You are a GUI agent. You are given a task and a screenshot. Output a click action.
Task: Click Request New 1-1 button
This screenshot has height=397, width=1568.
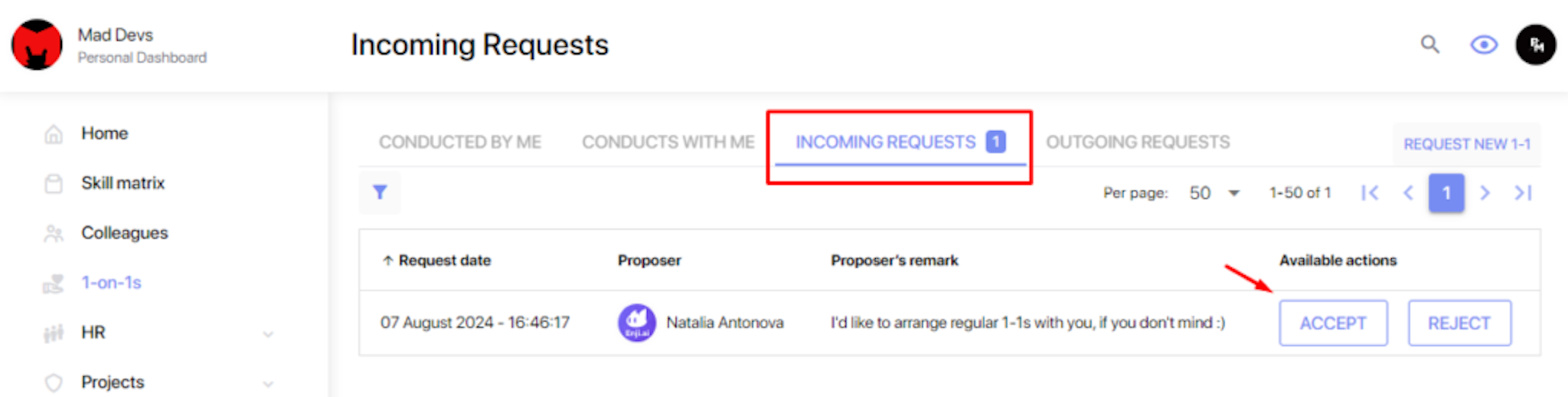[1467, 144]
